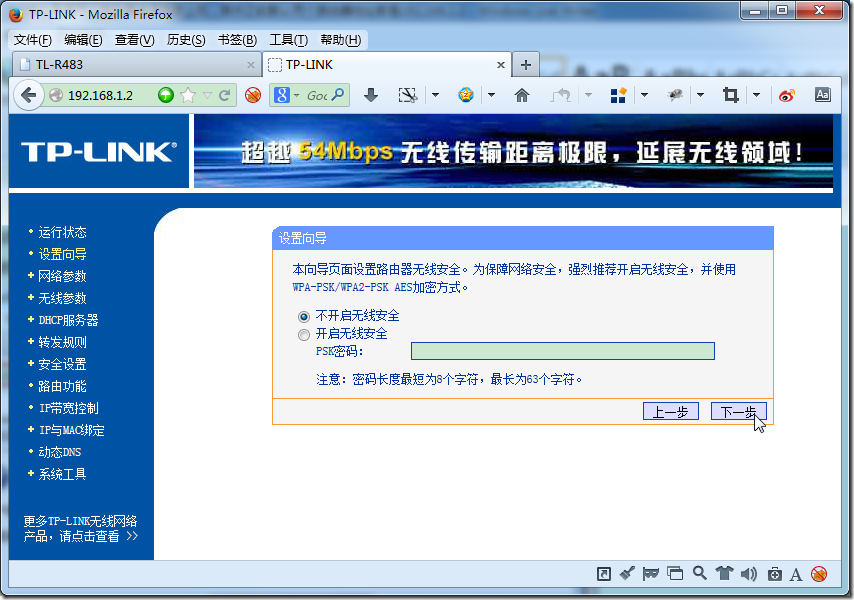Bookmark this page with the star icon
854x600 pixels.
[x=188, y=95]
